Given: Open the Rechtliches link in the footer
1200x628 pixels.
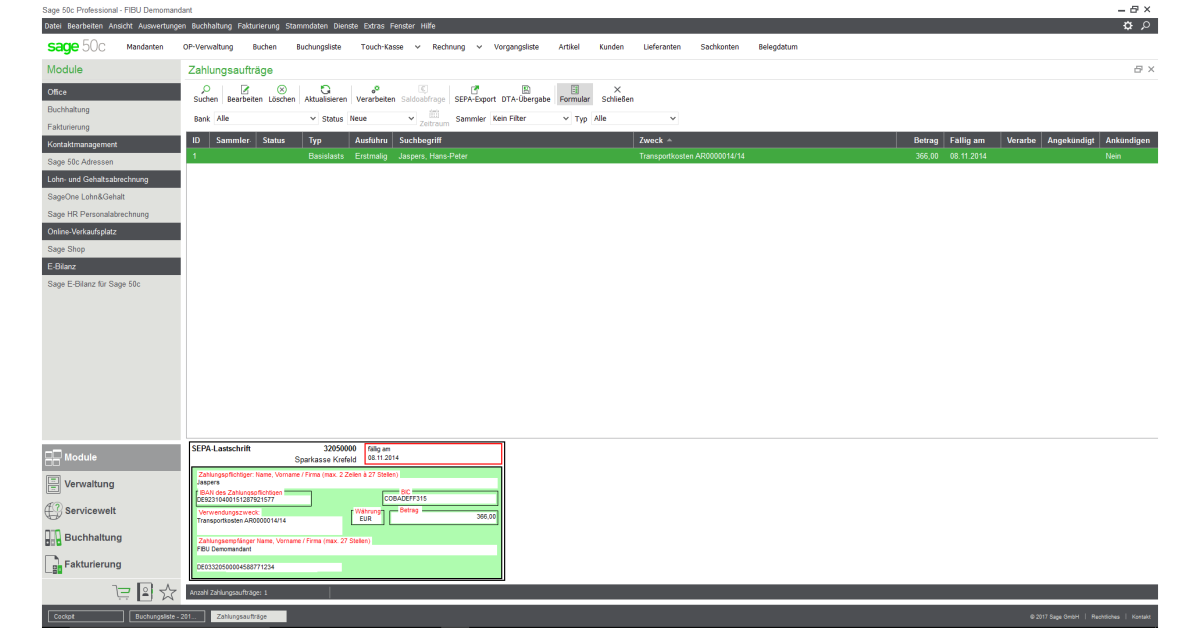Looking at the screenshot, I should [1106, 617].
